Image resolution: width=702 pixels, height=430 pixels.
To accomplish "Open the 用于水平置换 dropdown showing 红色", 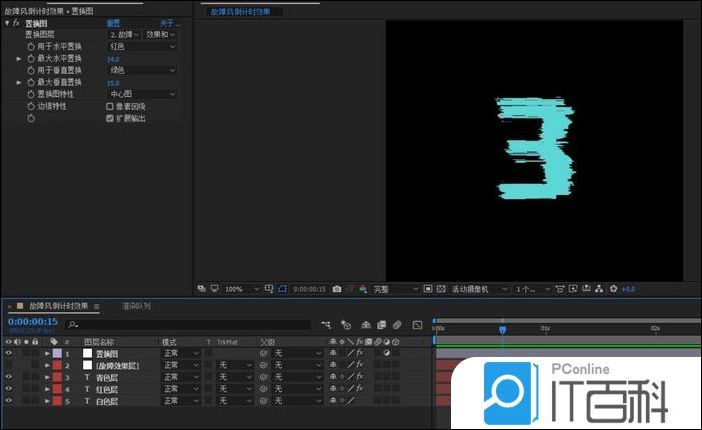I will pyautogui.click(x=142, y=47).
